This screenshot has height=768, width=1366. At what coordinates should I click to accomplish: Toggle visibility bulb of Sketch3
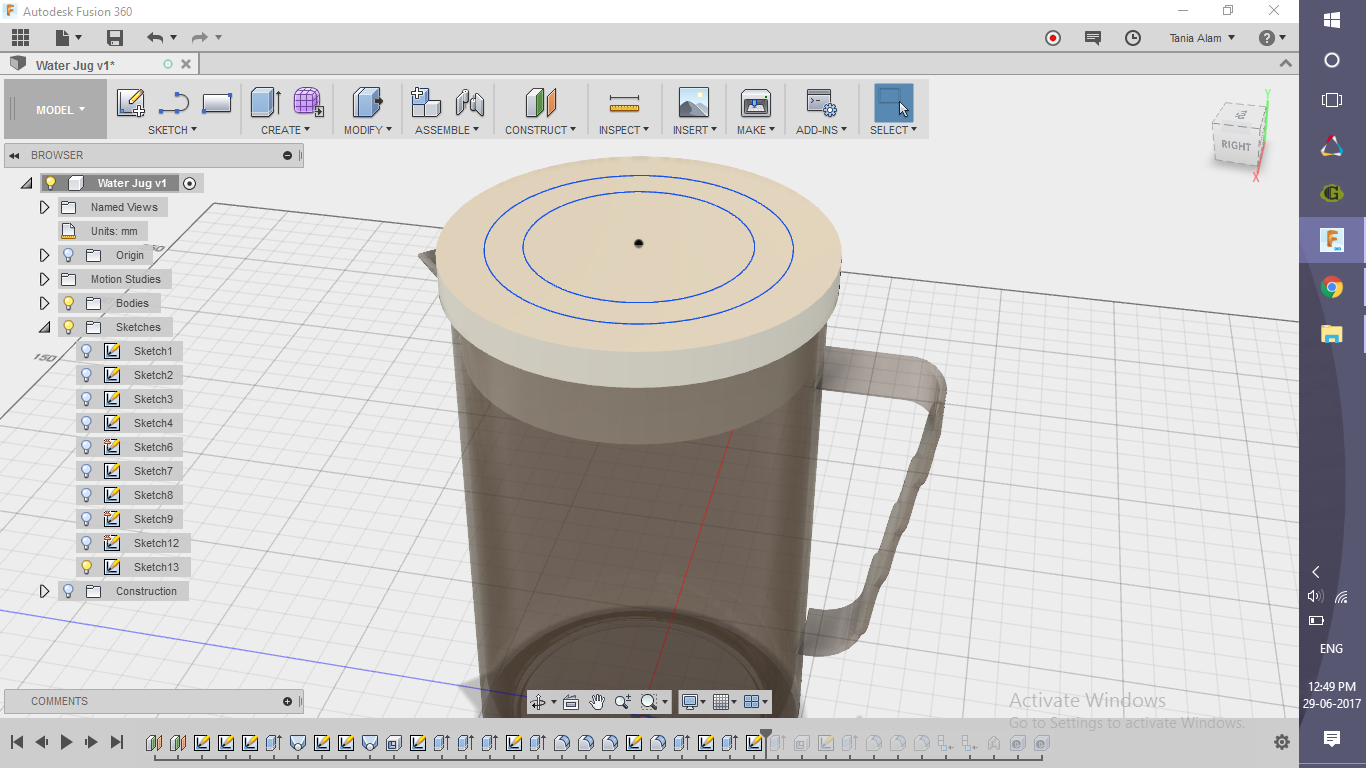(x=86, y=399)
